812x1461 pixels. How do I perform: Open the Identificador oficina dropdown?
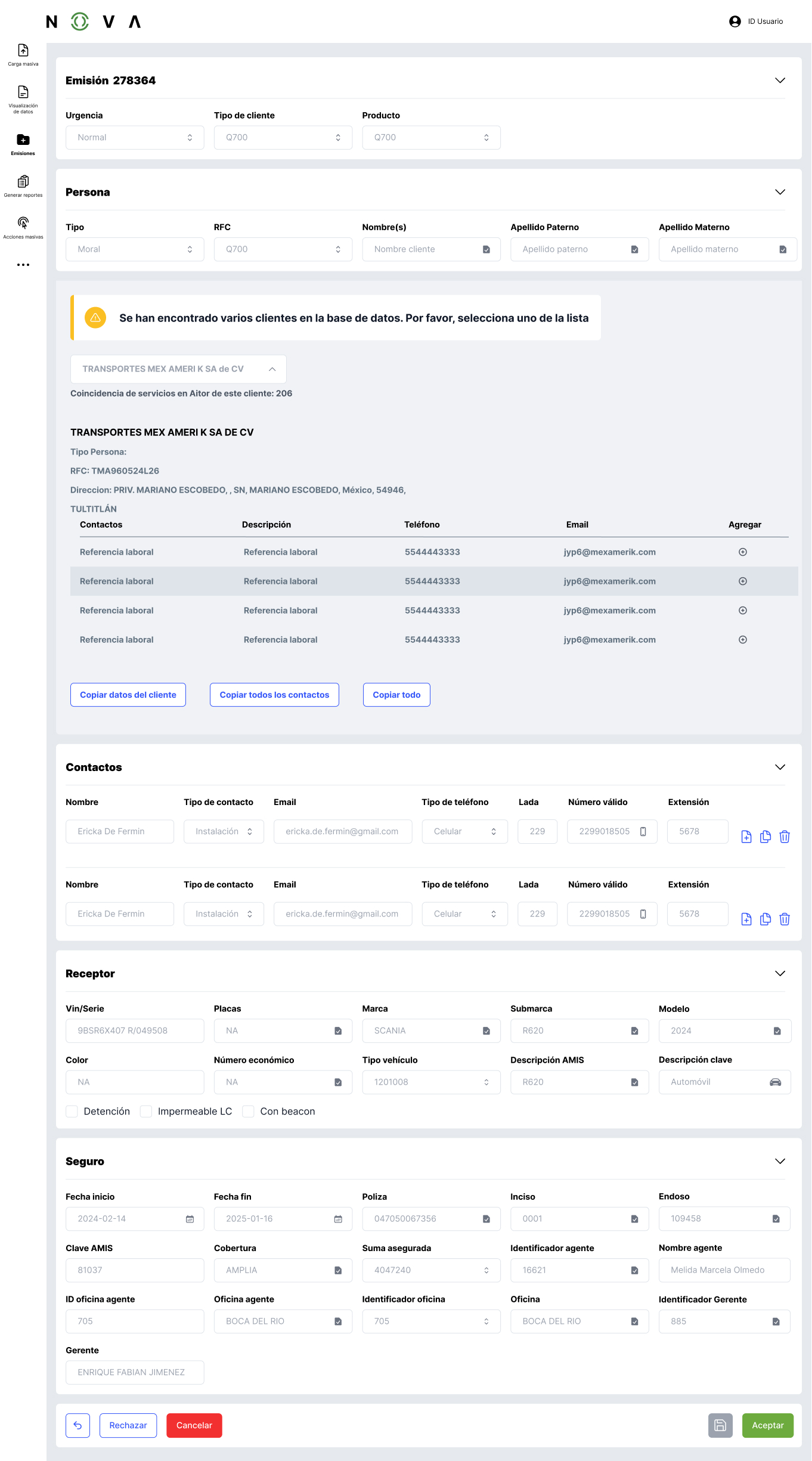tap(431, 1321)
